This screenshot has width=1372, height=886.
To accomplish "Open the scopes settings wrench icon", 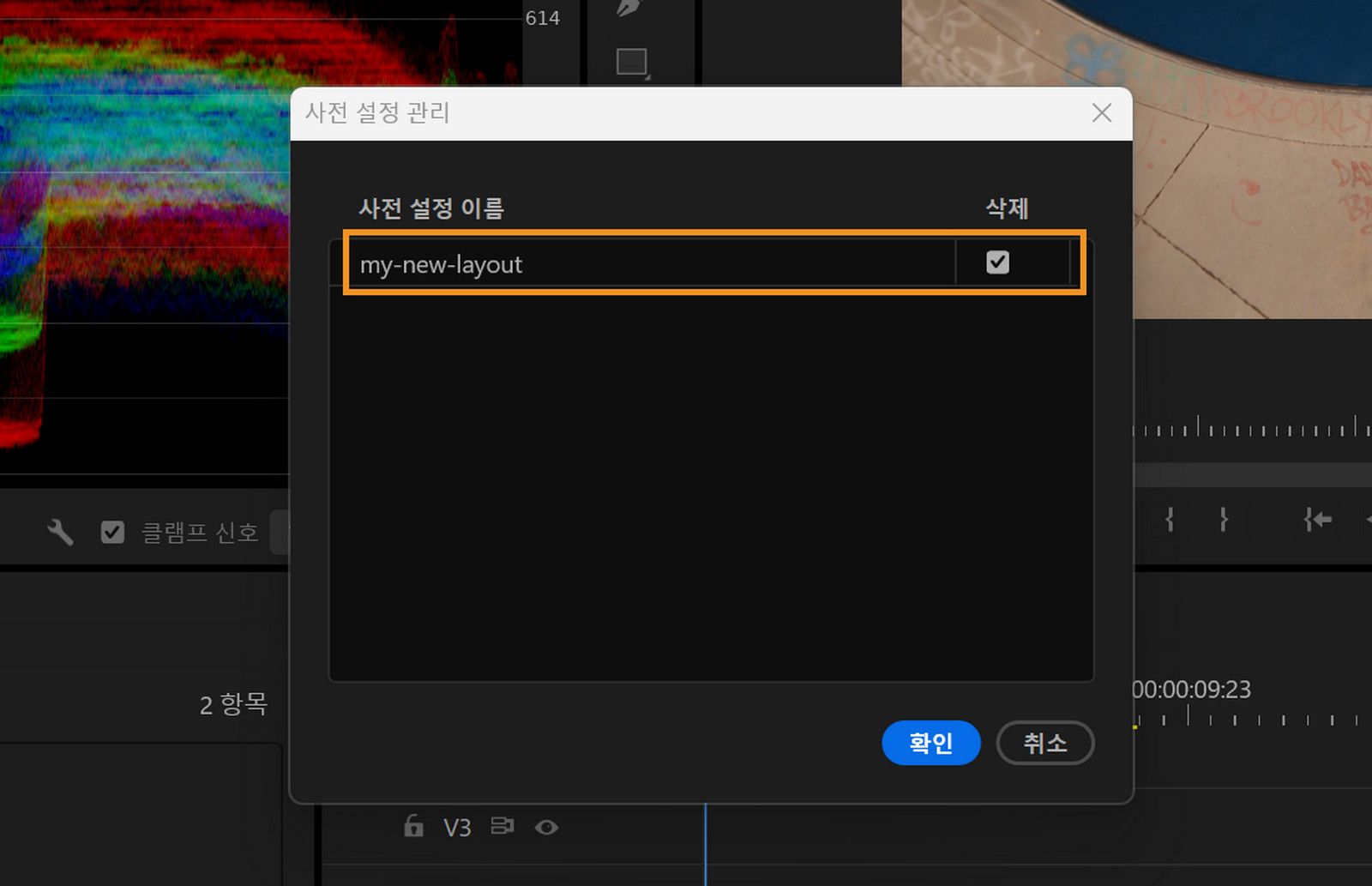I will [x=59, y=531].
